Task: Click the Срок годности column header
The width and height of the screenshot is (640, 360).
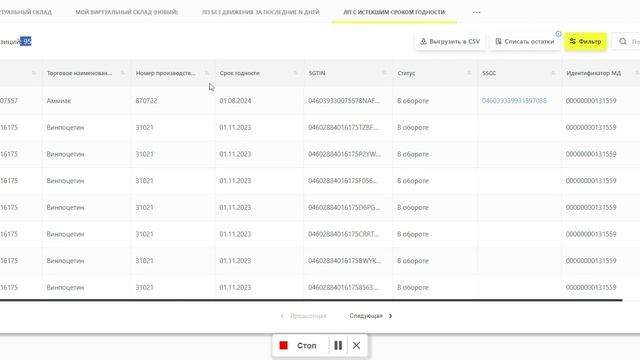Action: pyautogui.click(x=240, y=73)
